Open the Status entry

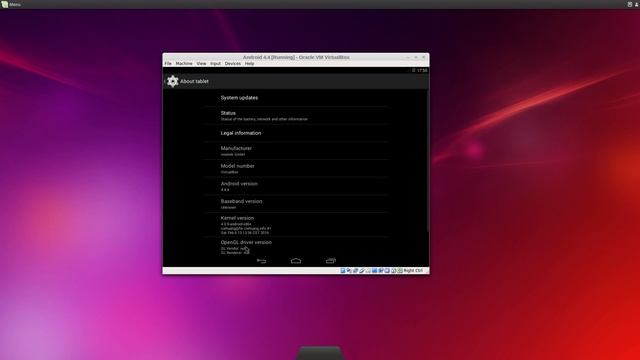click(296, 116)
